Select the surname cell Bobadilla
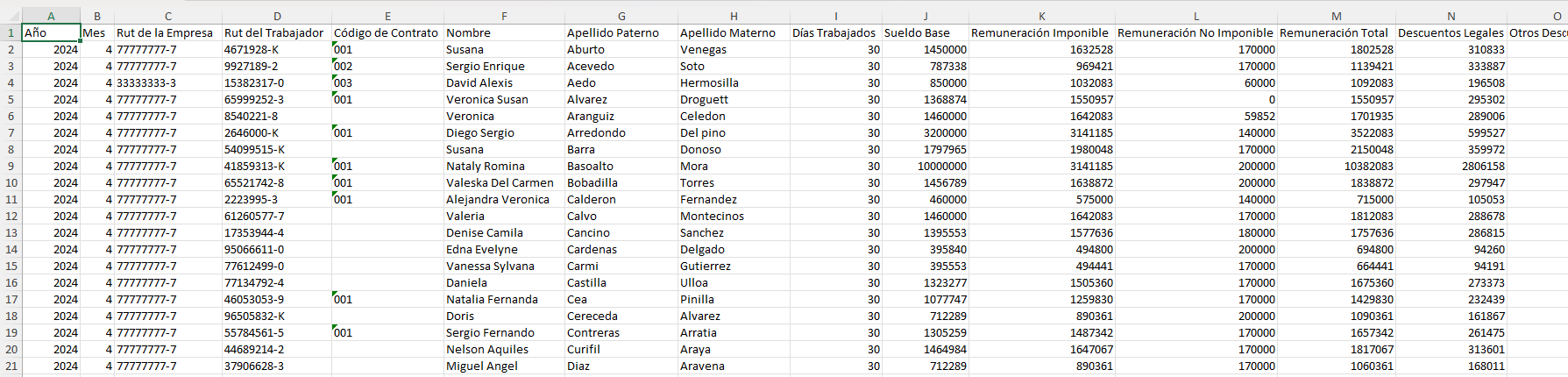Image resolution: width=1568 pixels, height=377 pixels. 621,182
